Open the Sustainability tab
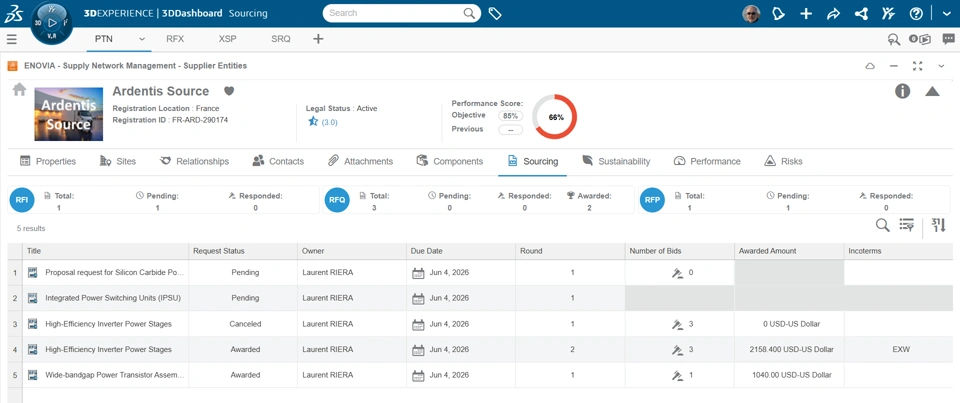The image size is (960, 403). point(615,161)
